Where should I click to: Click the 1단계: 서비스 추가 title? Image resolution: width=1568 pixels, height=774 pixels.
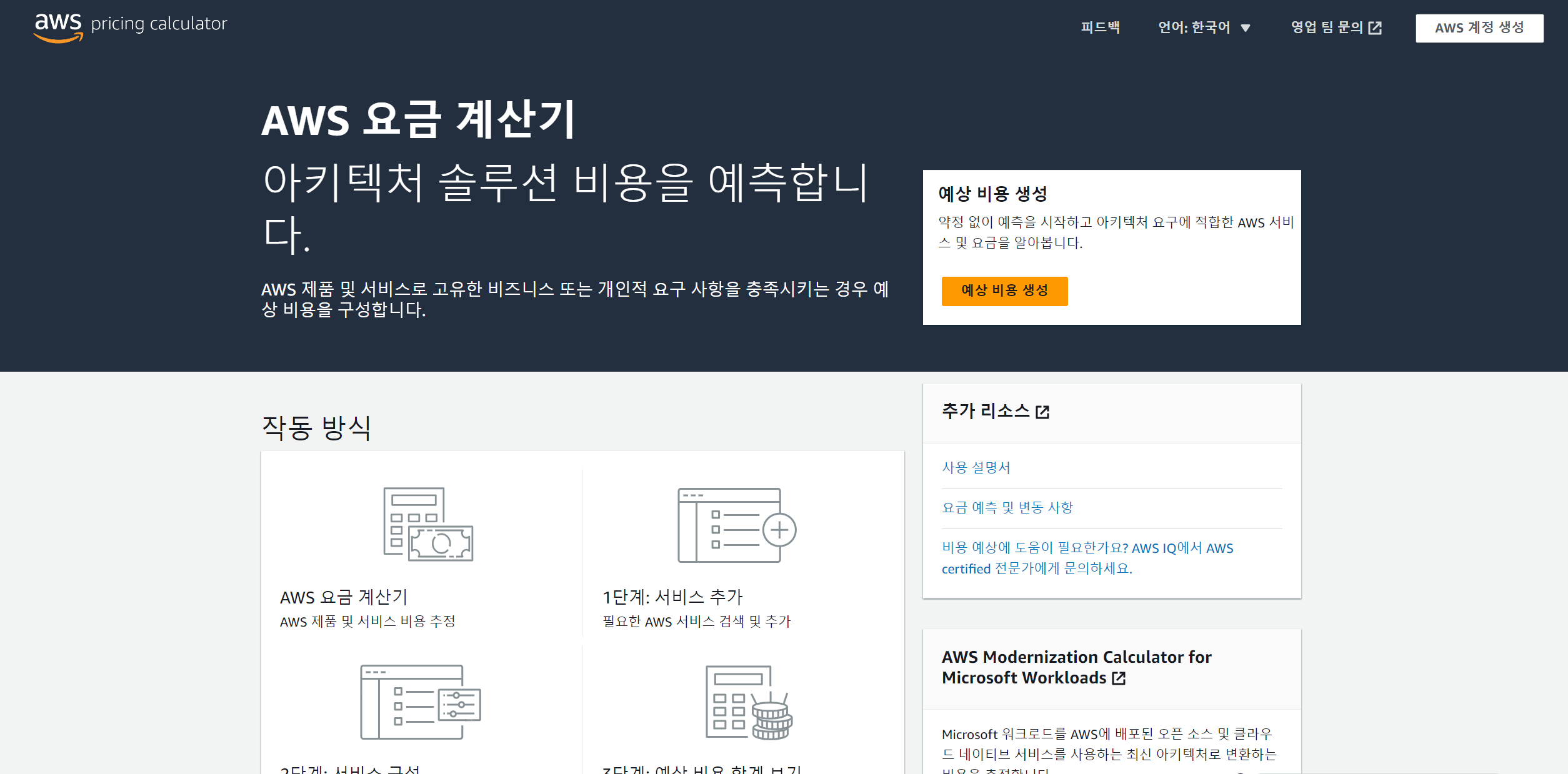coord(672,597)
